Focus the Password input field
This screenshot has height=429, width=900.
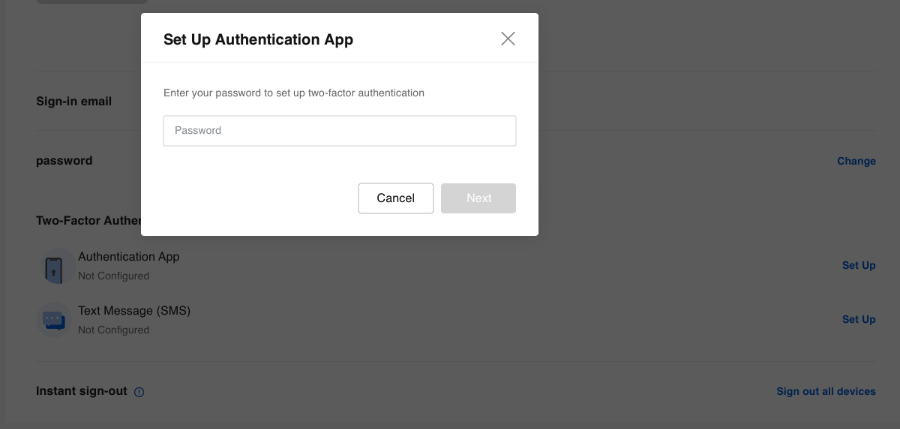pos(339,131)
